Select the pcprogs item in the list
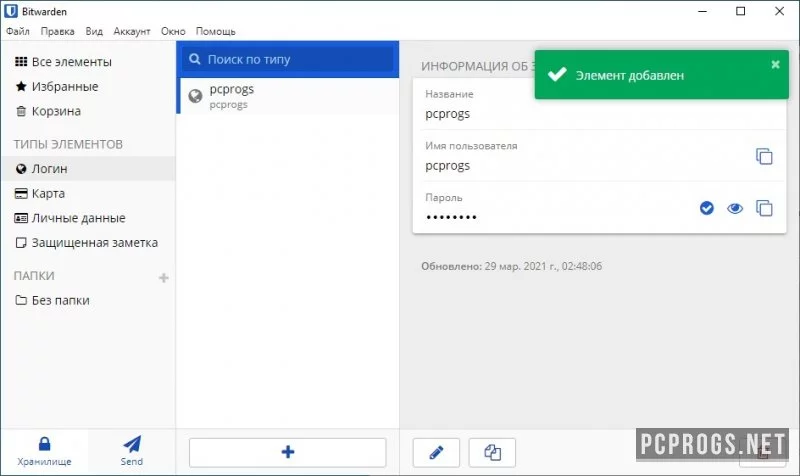This screenshot has height=476, width=800. [x=288, y=96]
